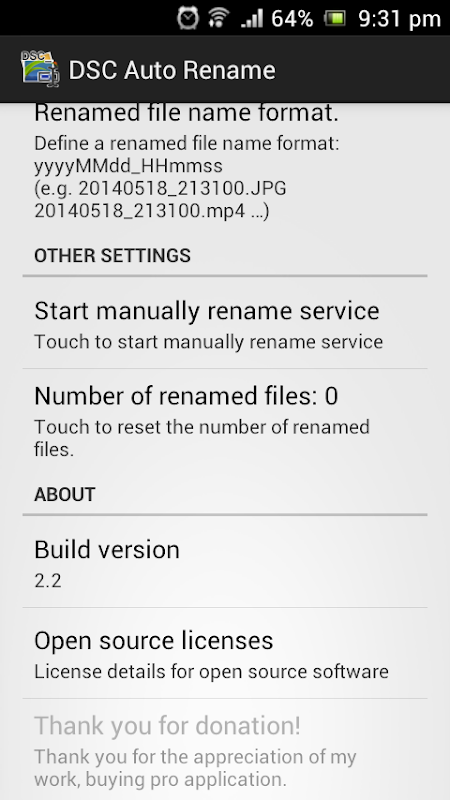This screenshot has width=450, height=800.
Task: Tap the battery indicator icon
Action: point(335,19)
